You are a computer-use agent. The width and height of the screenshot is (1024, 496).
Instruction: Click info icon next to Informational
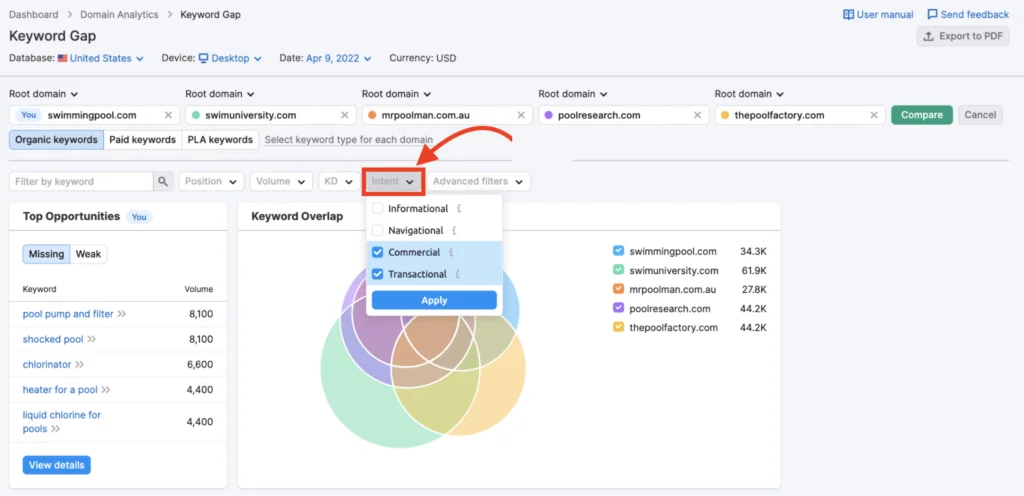458,209
